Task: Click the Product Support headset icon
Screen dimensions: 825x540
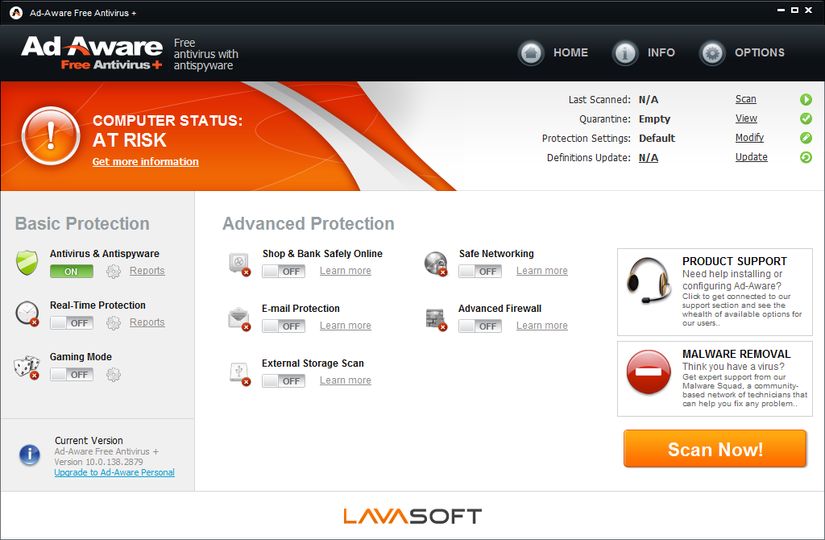Action: pos(648,279)
